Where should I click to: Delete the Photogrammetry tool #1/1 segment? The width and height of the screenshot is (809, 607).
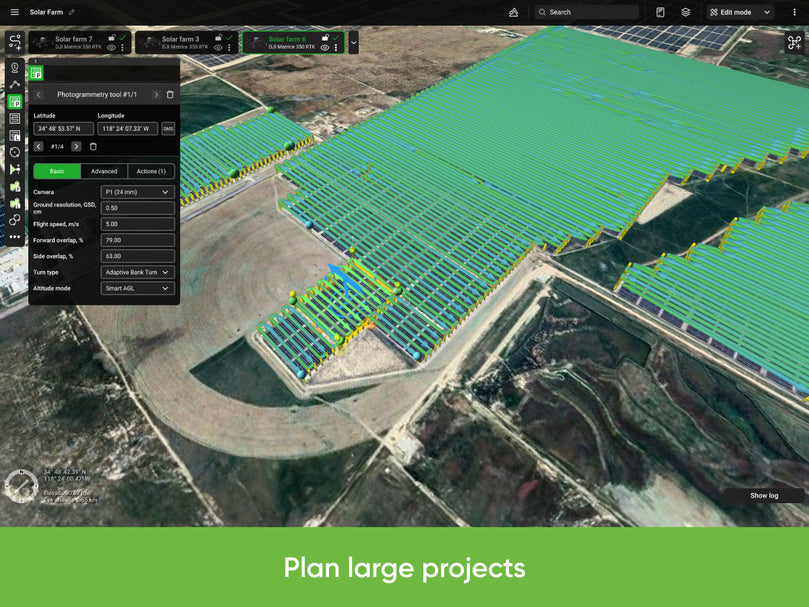pos(170,94)
